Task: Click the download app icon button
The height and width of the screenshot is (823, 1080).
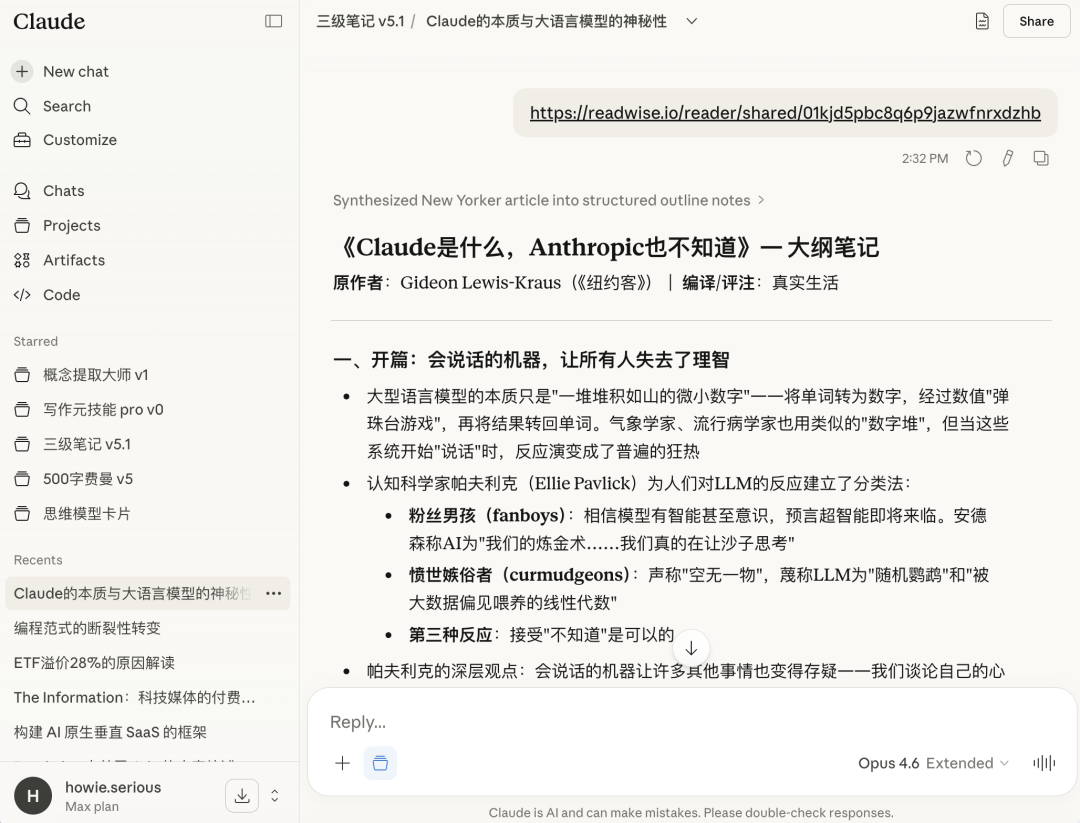Action: [x=242, y=796]
